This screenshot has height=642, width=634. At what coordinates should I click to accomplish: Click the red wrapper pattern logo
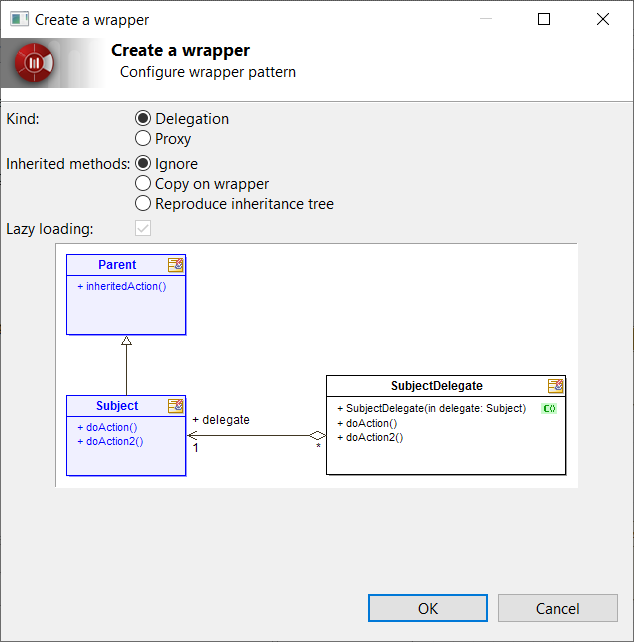click(34, 63)
